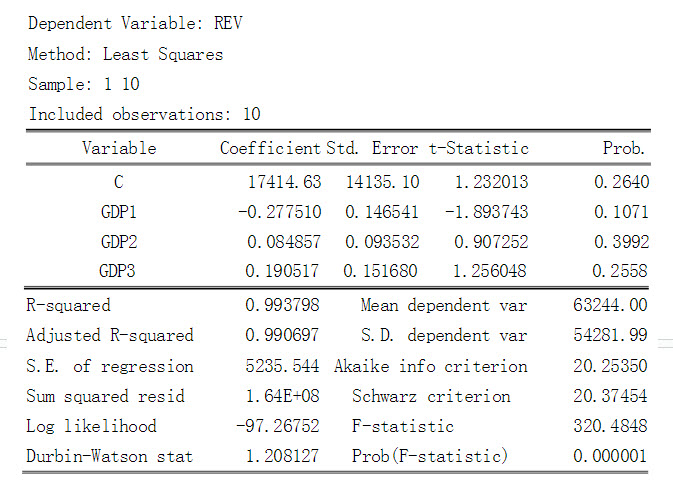Click the C coefficient value 17414.63

click(283, 183)
